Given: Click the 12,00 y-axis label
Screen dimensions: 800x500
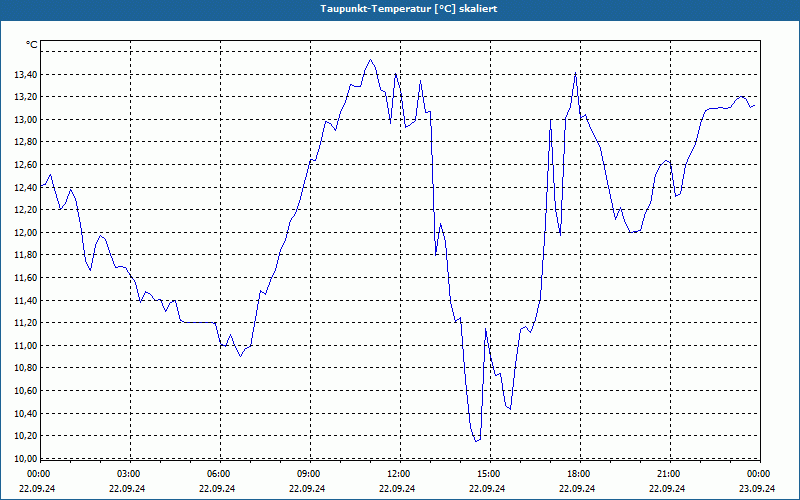Looking at the screenshot, I should click(x=26, y=233).
